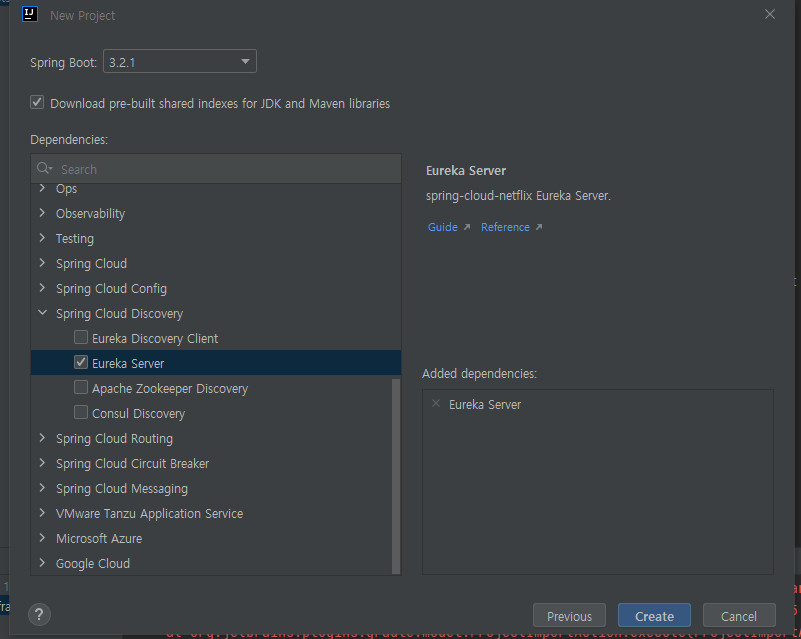Check the Eureka Discovery Client checkbox
This screenshot has height=639, width=801.
81,337
